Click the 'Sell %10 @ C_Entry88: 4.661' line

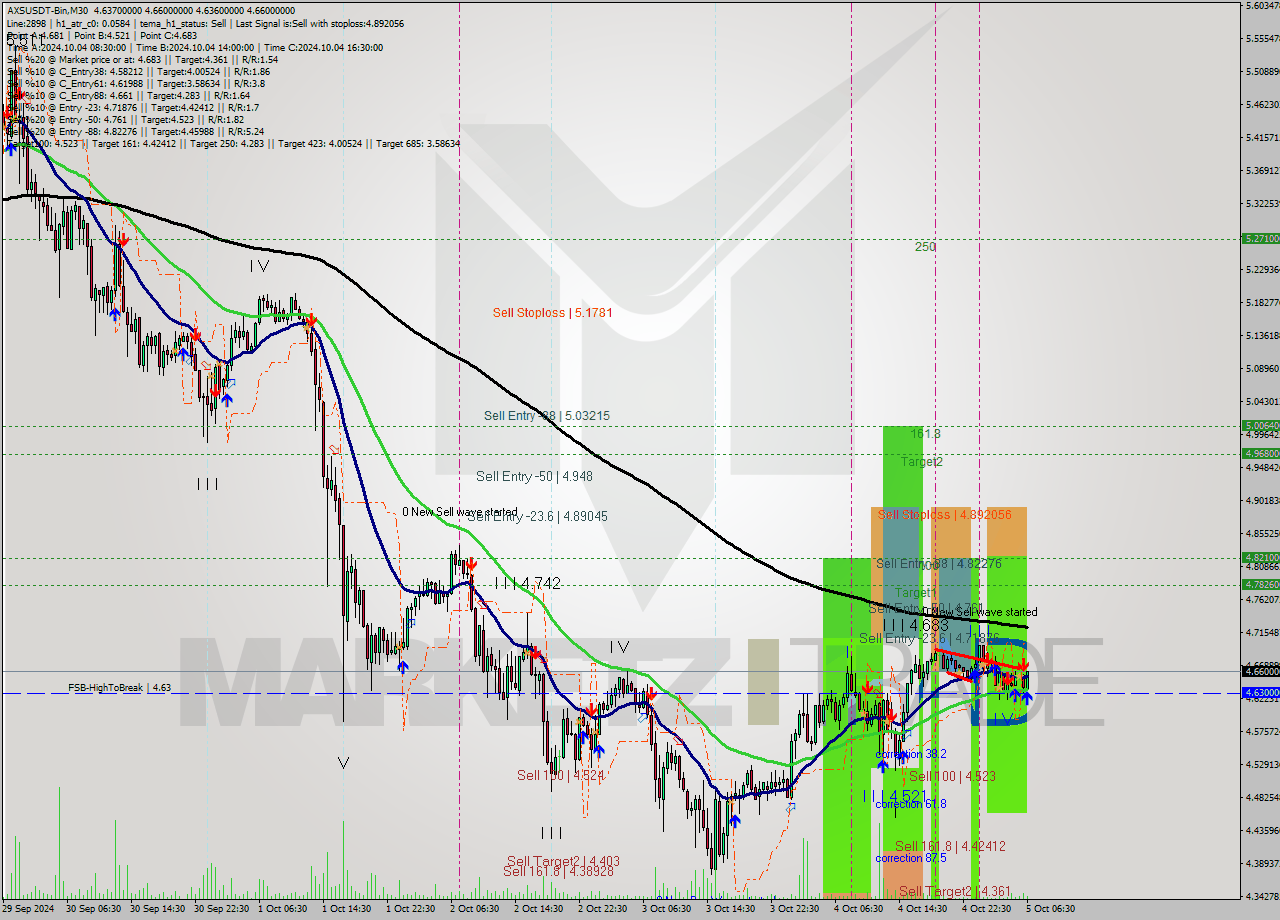pyautogui.click(x=128, y=96)
